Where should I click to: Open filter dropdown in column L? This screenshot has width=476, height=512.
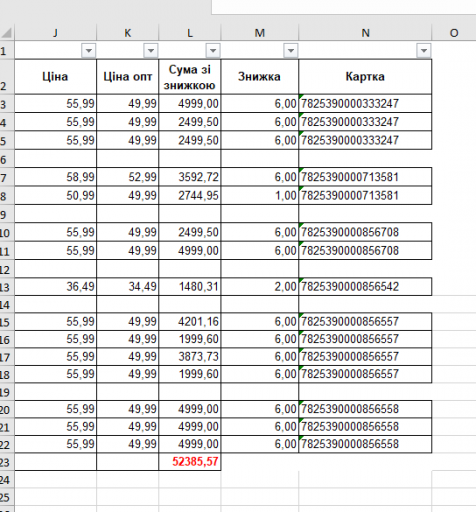213,51
